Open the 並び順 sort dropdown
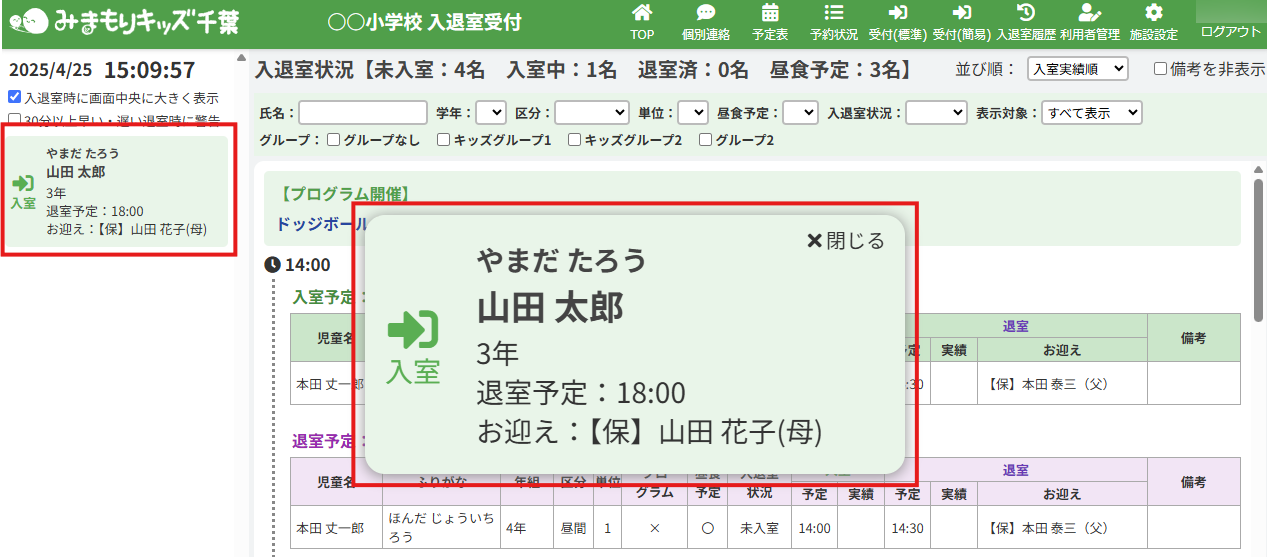The width and height of the screenshot is (1267, 557). 1077,69
